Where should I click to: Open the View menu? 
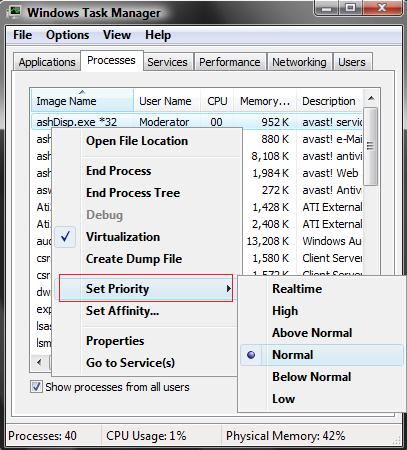click(117, 35)
